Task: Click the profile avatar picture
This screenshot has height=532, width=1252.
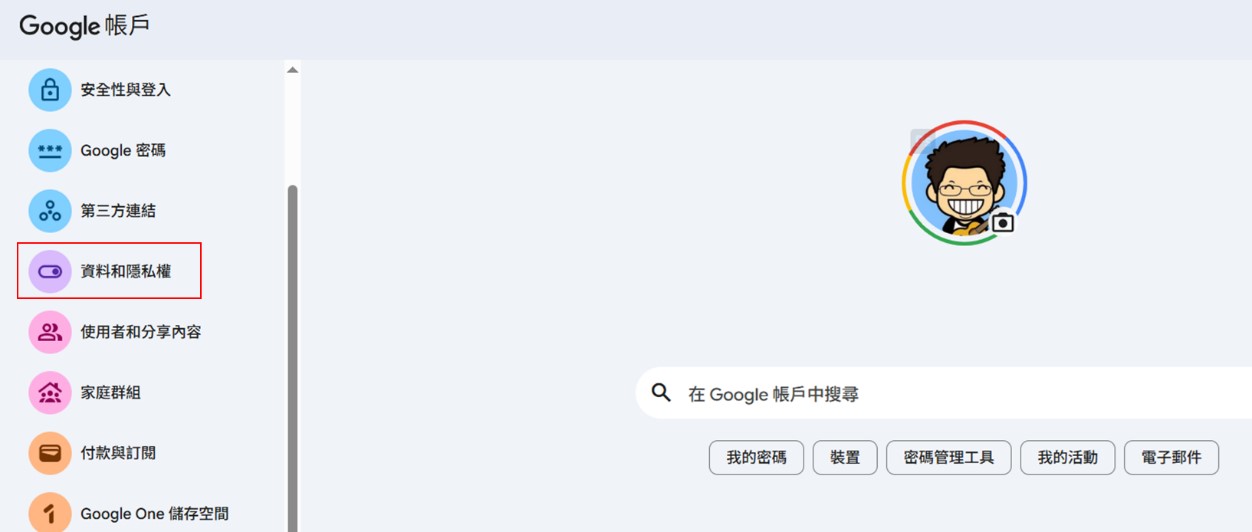Action: [963, 182]
